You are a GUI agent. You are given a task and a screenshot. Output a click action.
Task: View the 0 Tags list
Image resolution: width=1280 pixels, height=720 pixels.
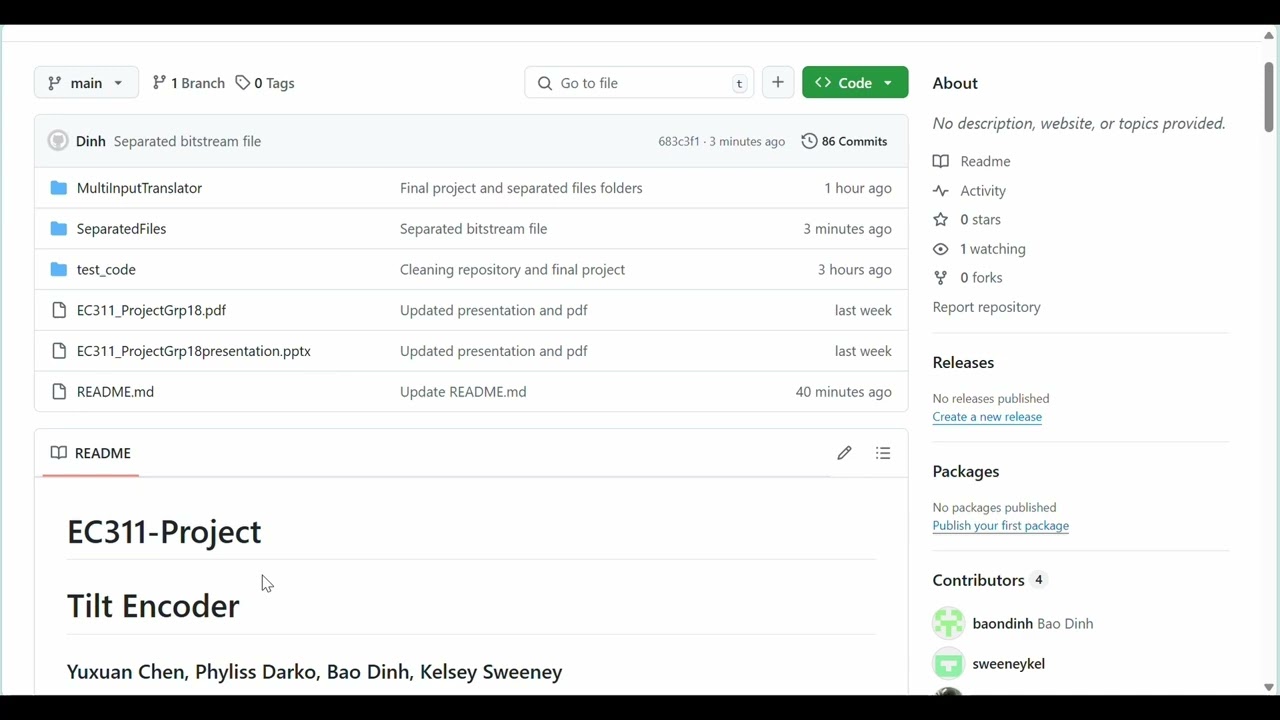(x=265, y=83)
